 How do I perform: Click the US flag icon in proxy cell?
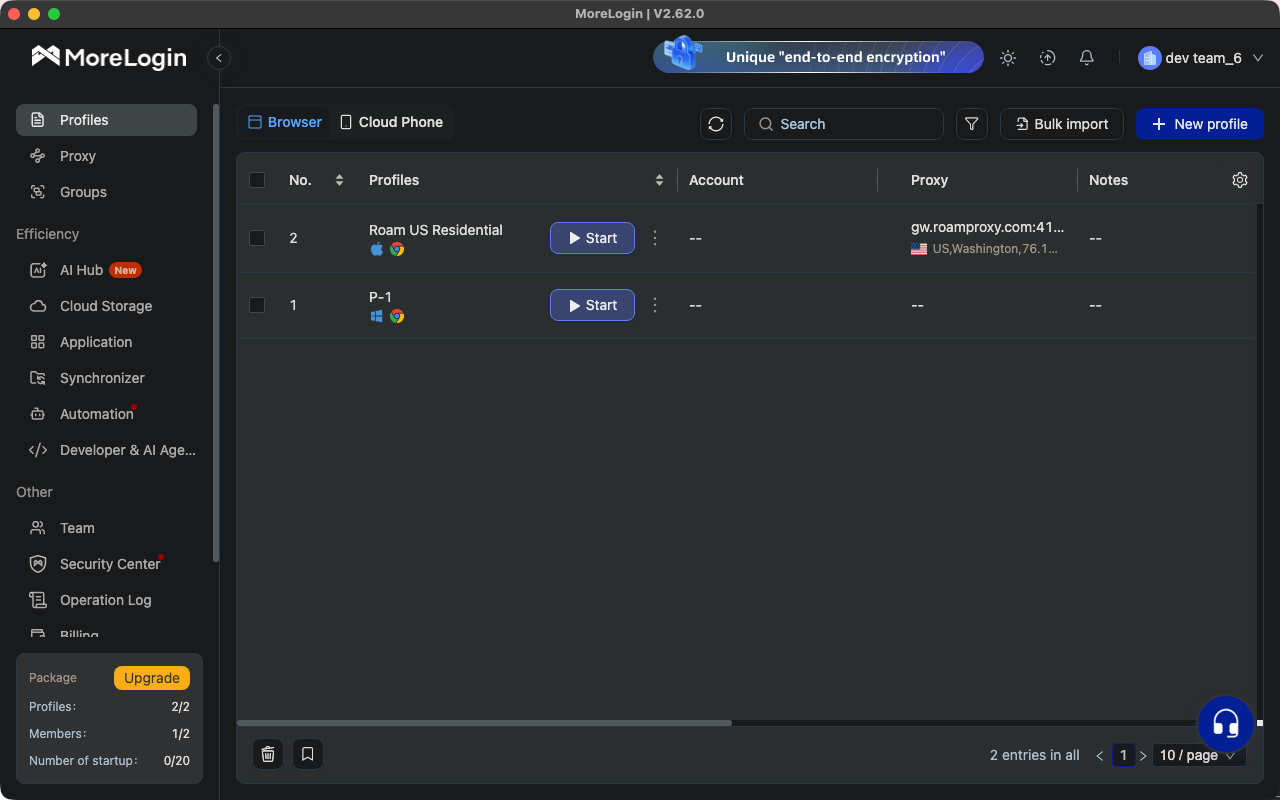pos(919,249)
